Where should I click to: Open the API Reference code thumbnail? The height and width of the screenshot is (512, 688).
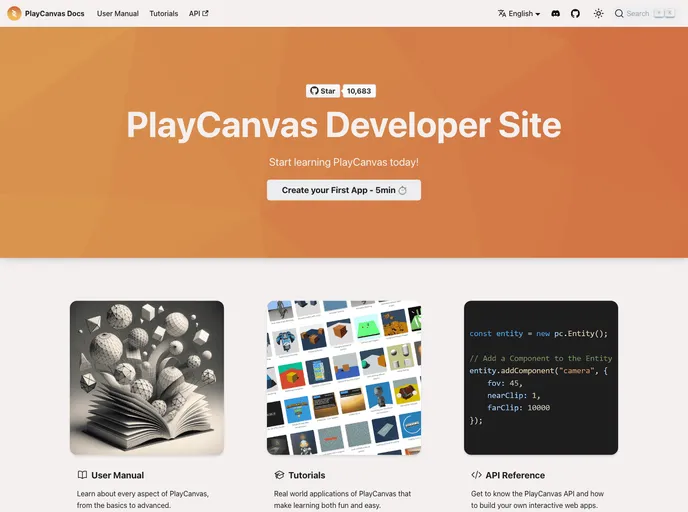[541, 378]
